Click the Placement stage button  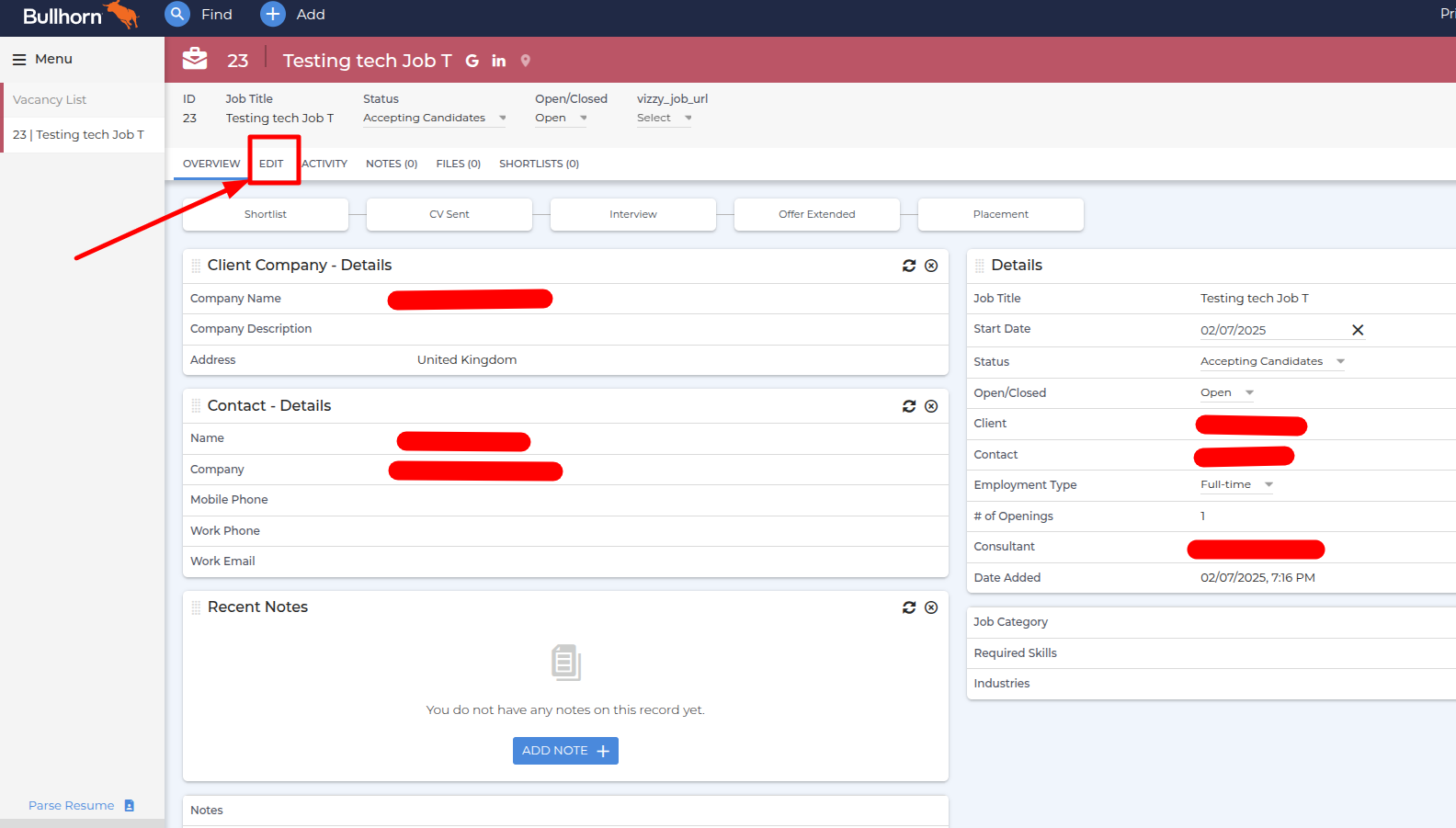click(1001, 214)
